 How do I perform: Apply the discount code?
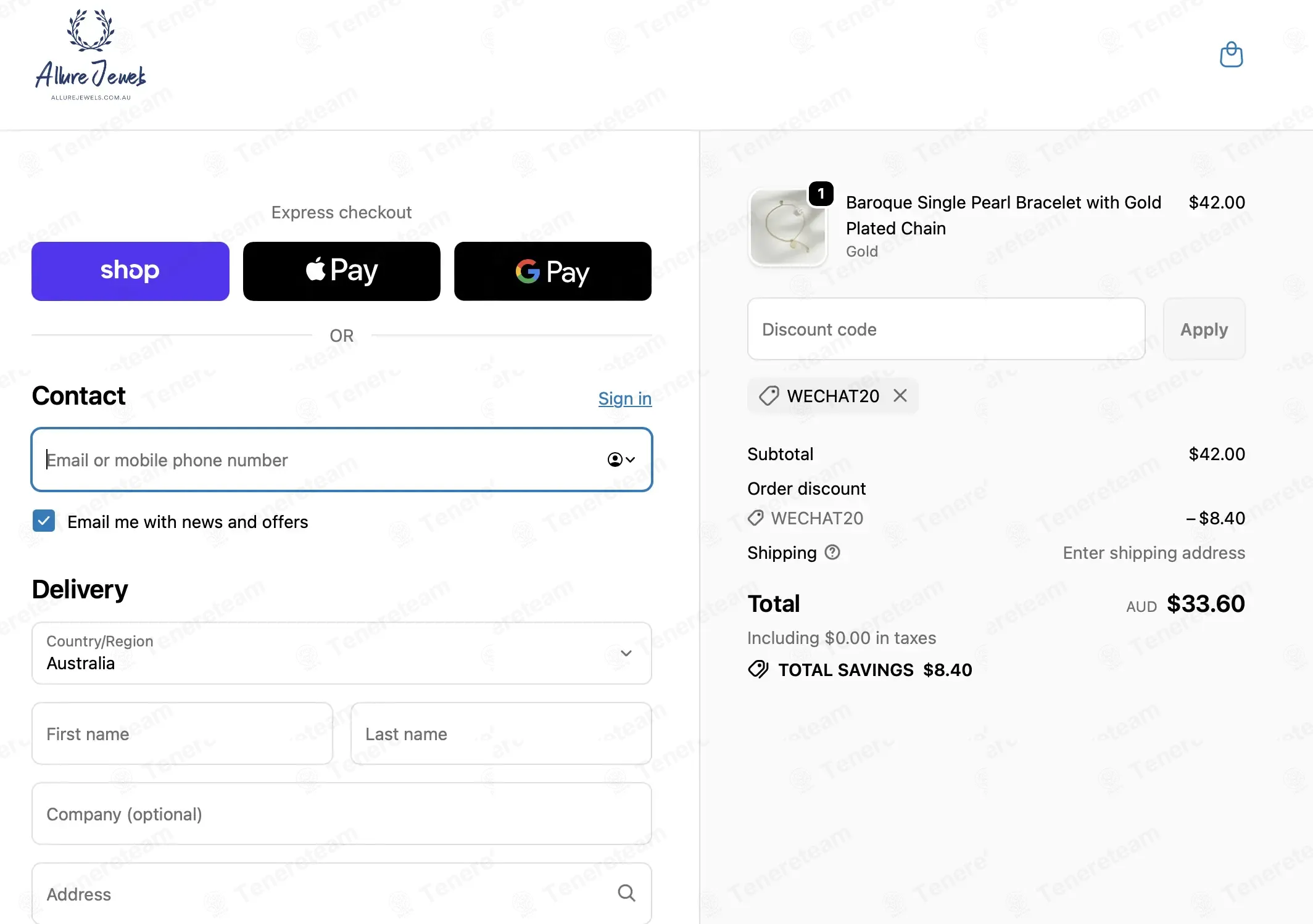pos(1204,329)
